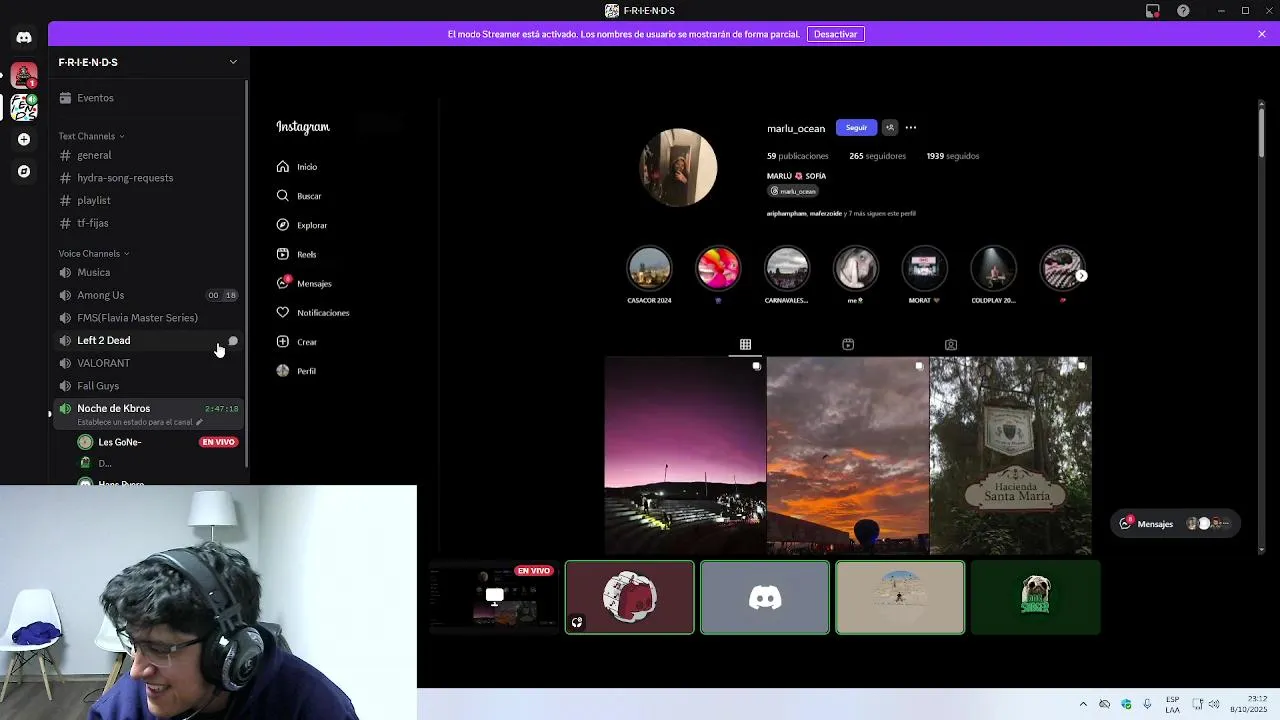
Task: Open the Discord help question mark icon
Action: tap(1183, 11)
